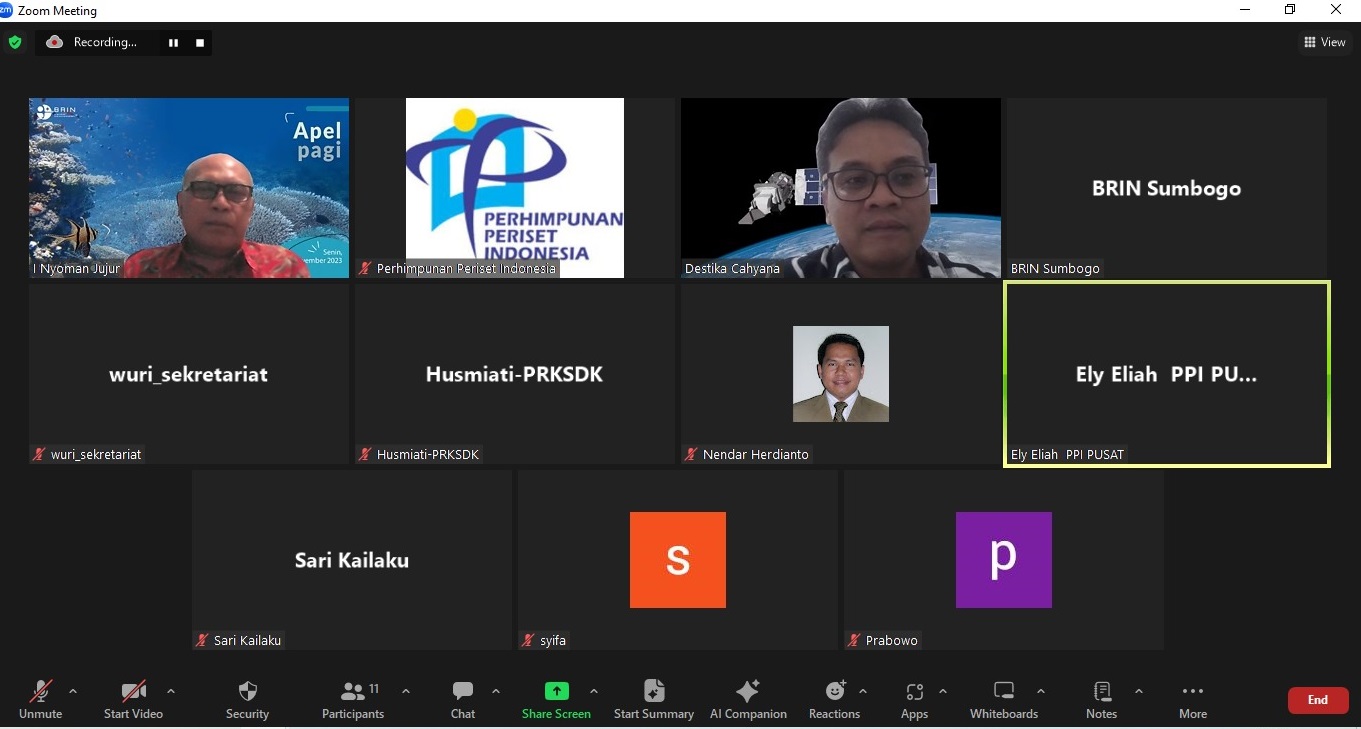Click muted mic icon on Perhimpunan Periset label
1361x729 pixels.
(365, 269)
